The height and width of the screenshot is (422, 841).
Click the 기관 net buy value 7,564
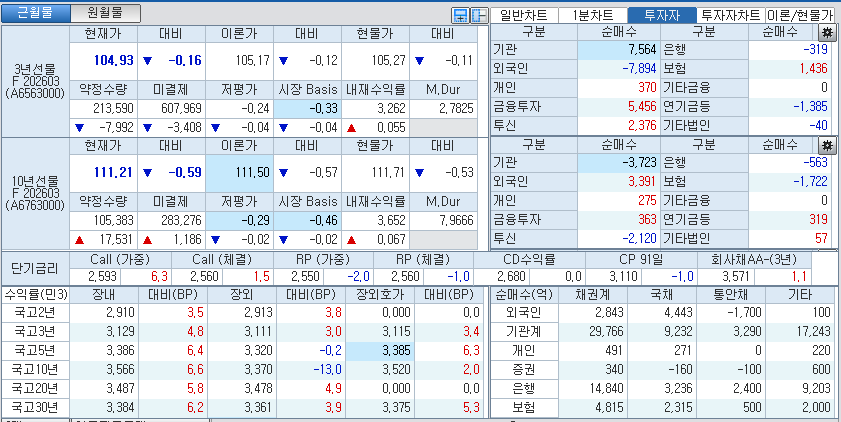(643, 50)
